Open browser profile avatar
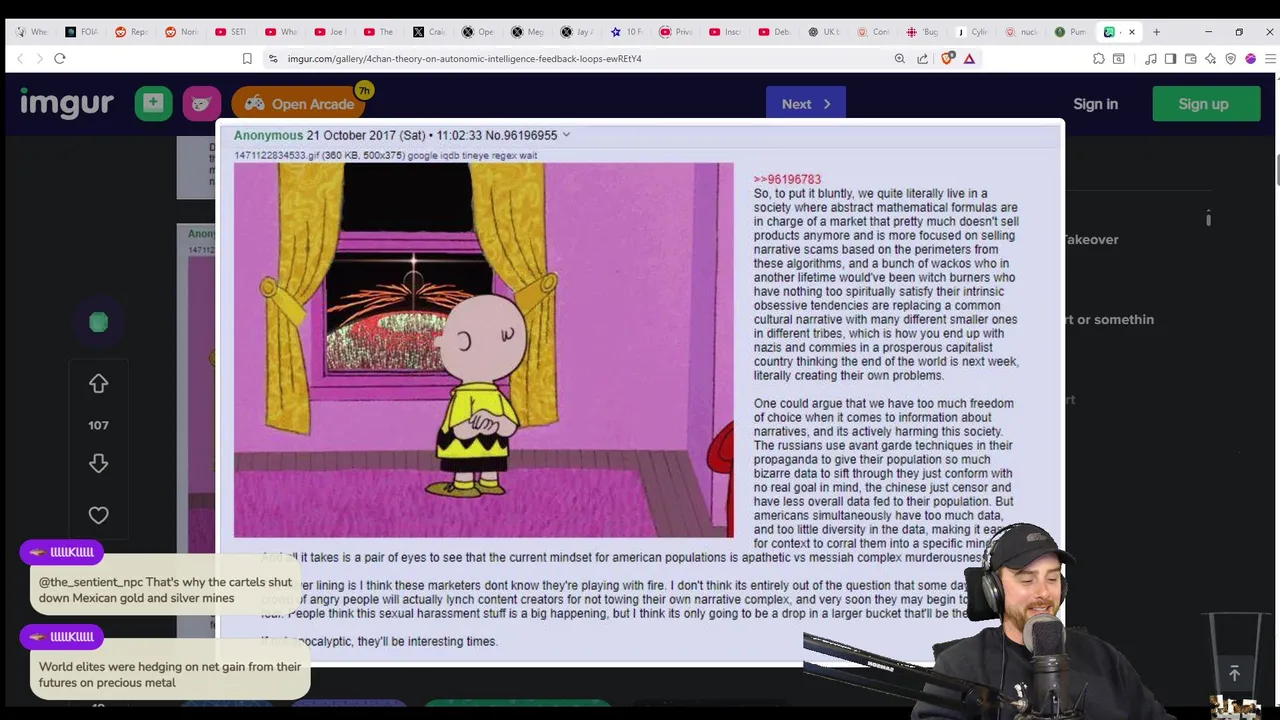The image size is (1280, 720). 1251,58
